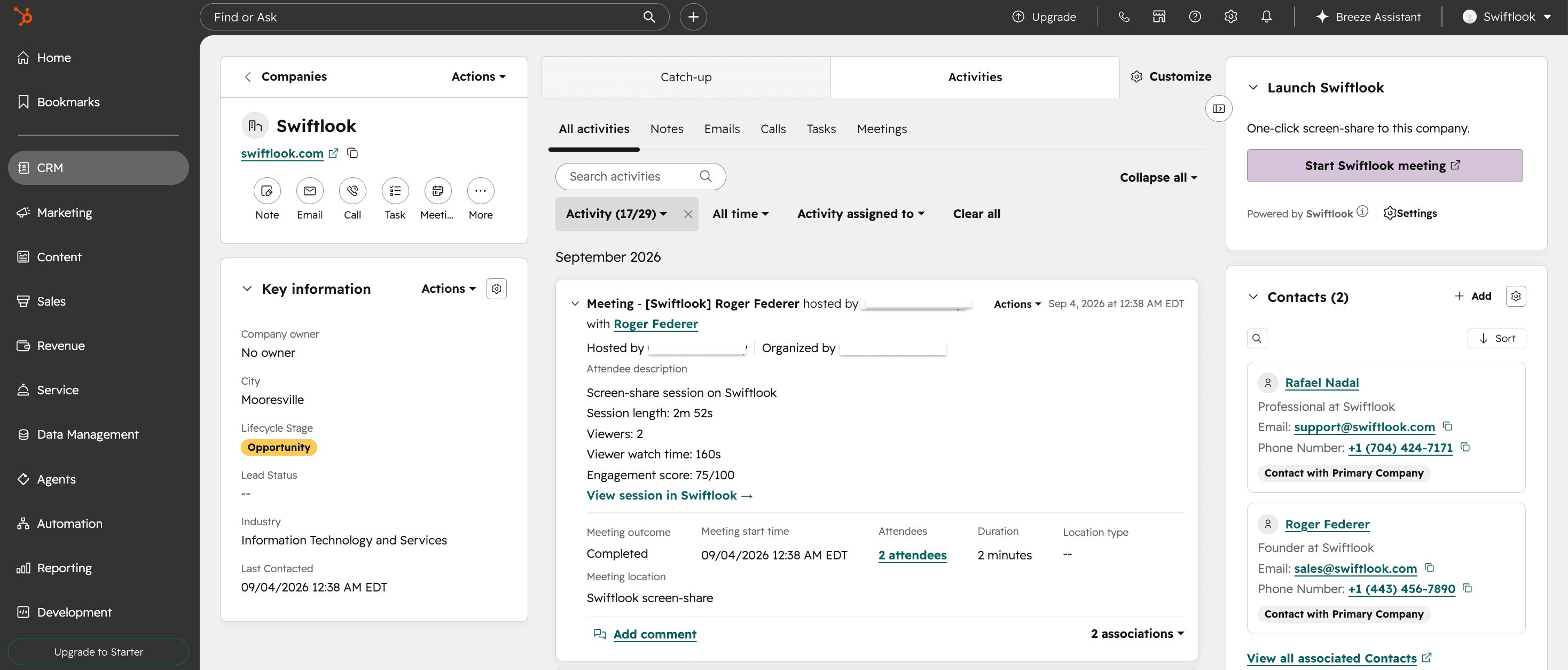Viewport: 1568px width, 670px height.
Task: Open the Swiftlook account menu
Action: 1507,17
